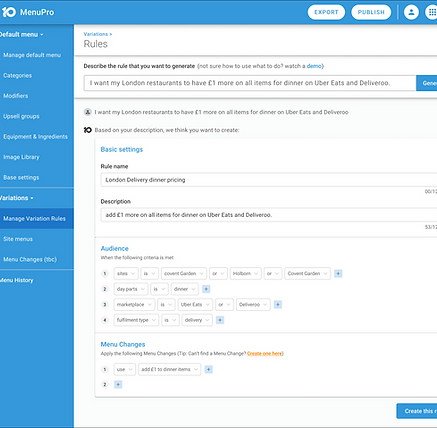Open first 'or' connector in sites row

[218, 274]
